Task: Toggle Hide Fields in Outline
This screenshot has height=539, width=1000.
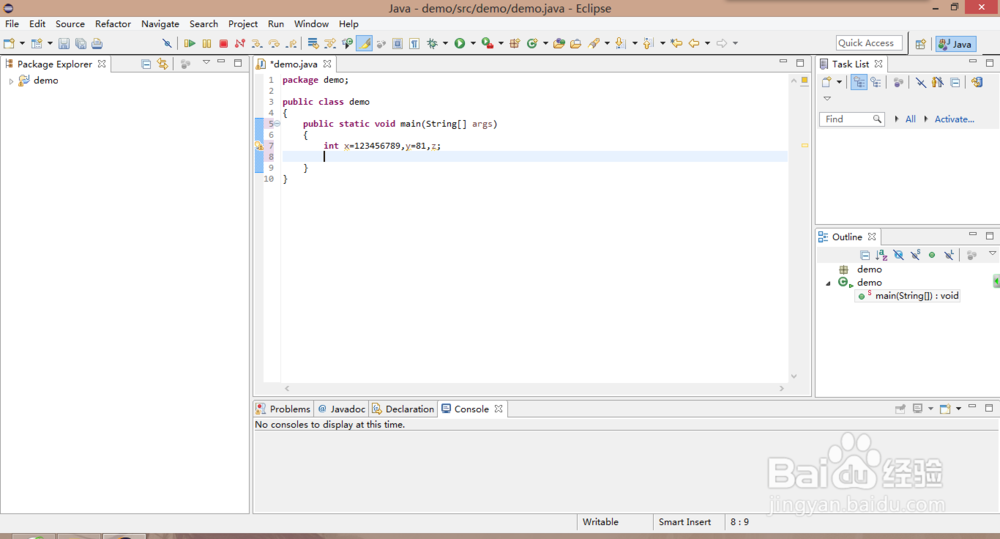Action: pyautogui.click(x=899, y=255)
